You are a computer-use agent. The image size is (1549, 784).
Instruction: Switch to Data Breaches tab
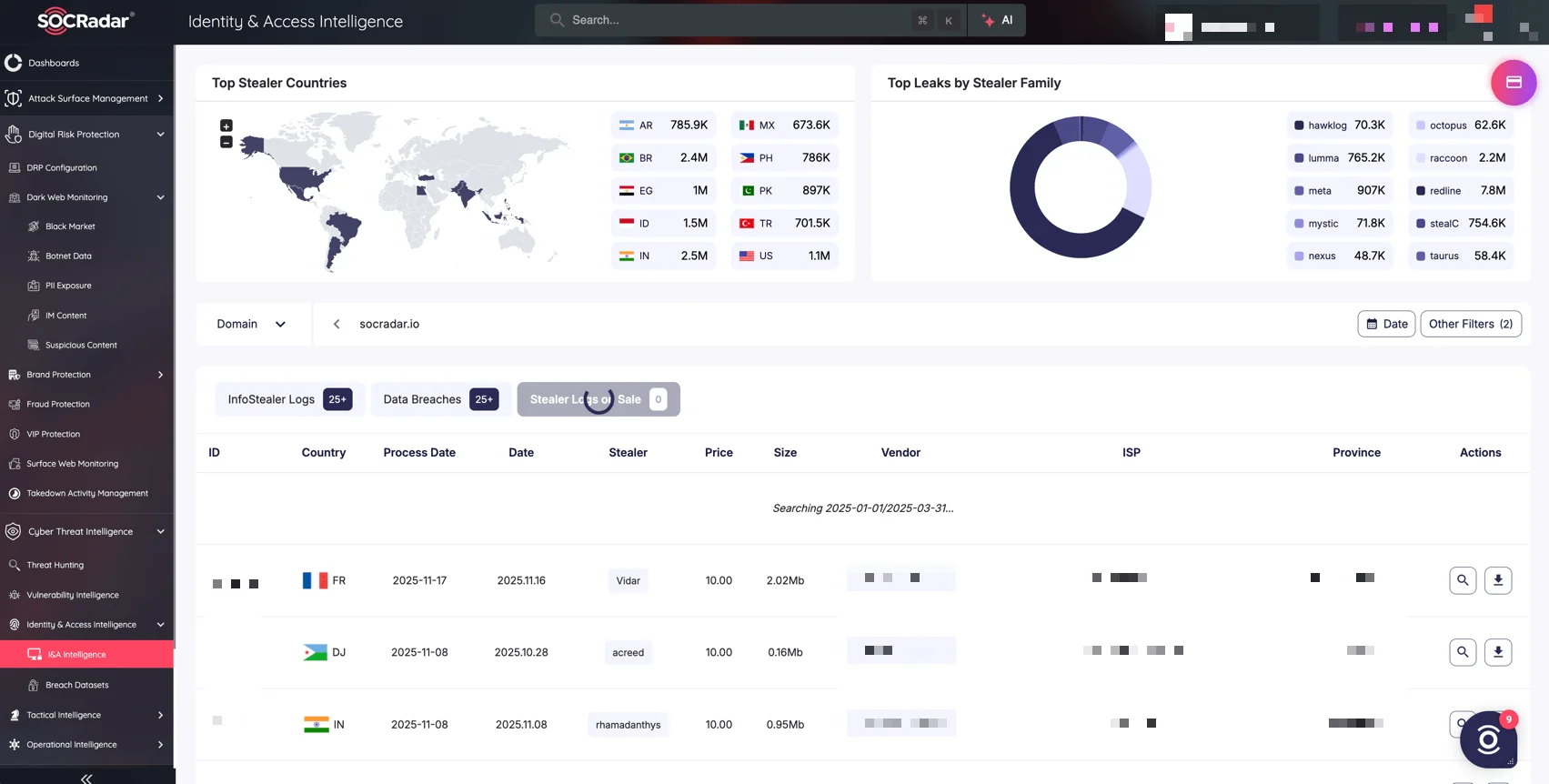[x=440, y=399]
